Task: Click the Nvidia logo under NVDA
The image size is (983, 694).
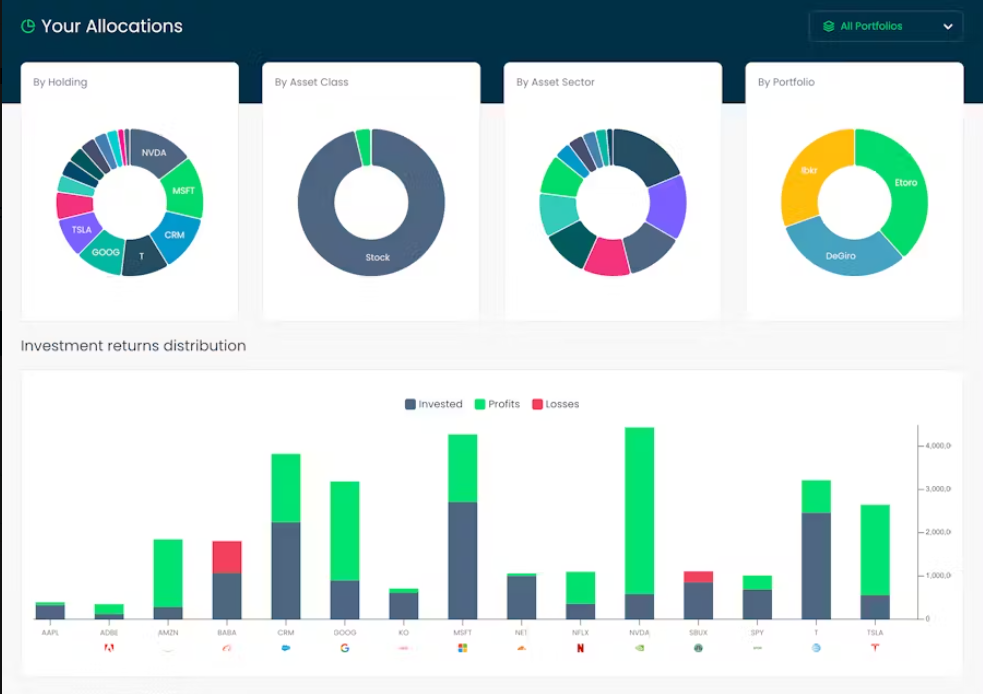Action: (639, 648)
